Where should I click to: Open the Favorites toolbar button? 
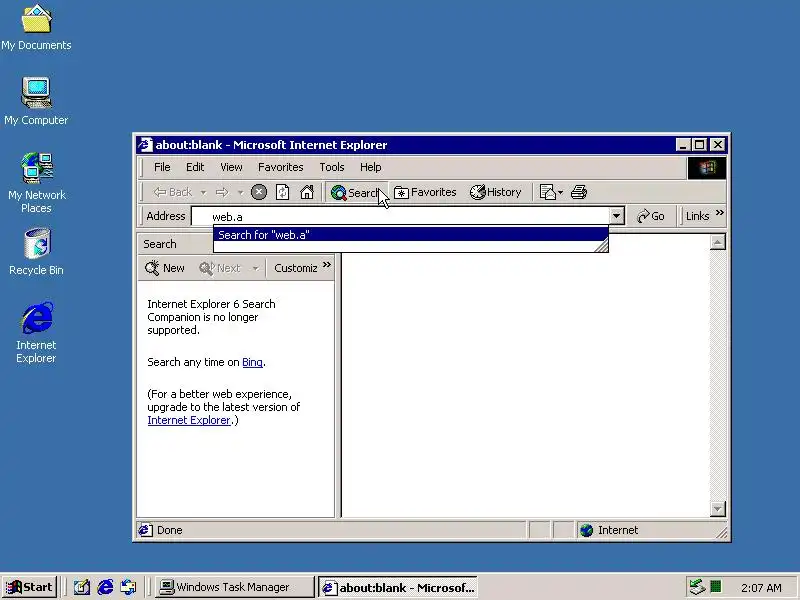coord(425,192)
